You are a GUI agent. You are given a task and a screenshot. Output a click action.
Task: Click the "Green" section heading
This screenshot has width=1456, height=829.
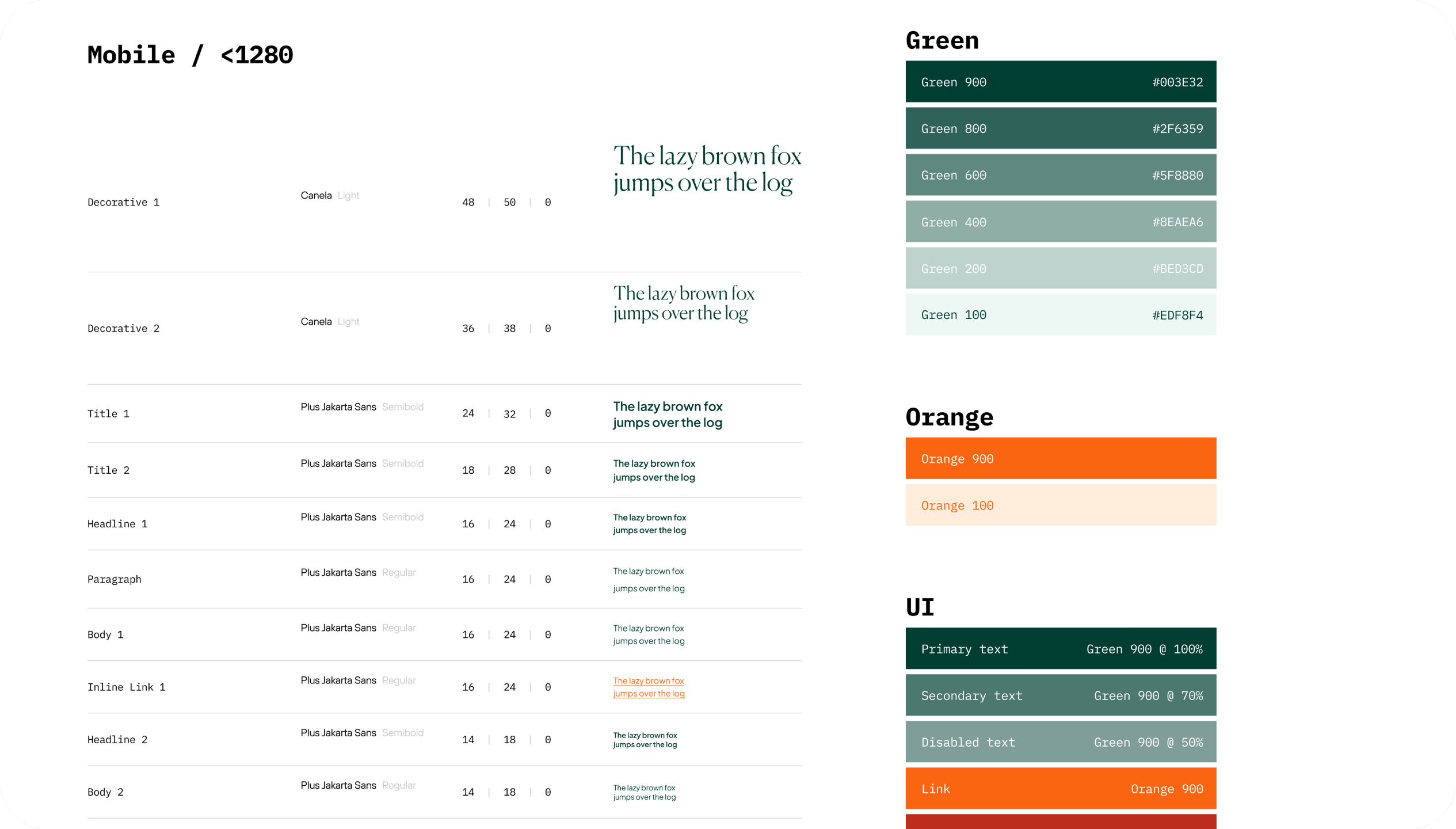pyautogui.click(x=942, y=40)
